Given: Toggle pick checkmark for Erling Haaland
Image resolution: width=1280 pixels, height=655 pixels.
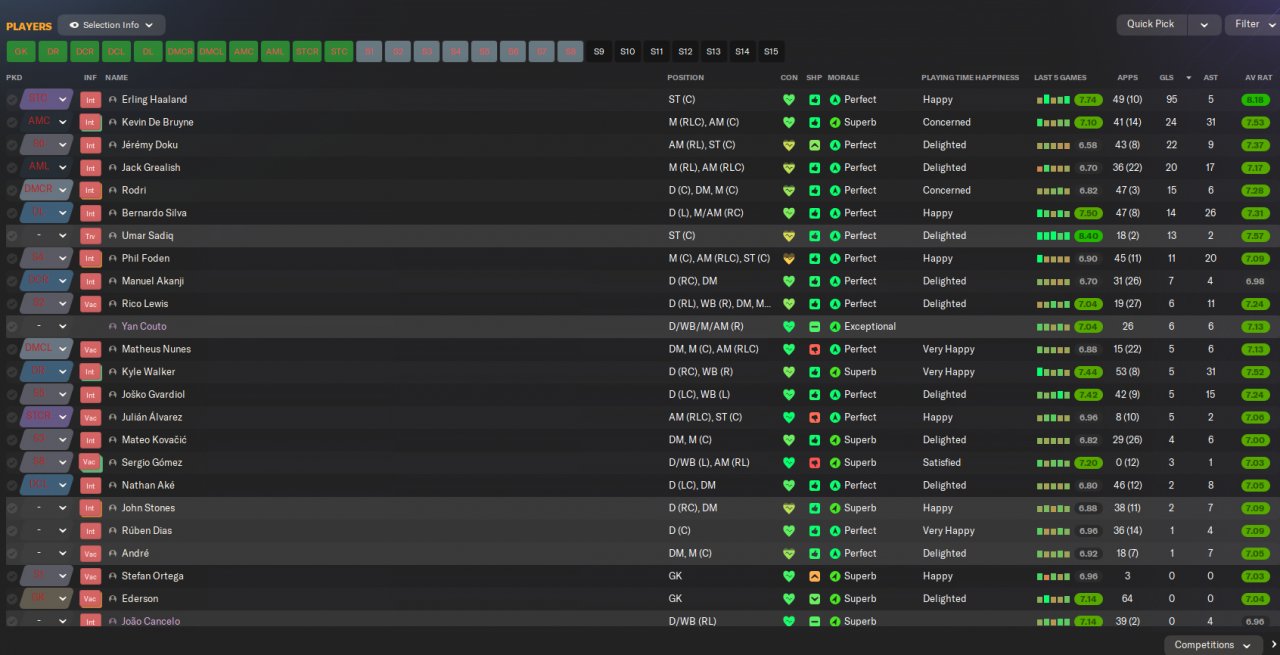Looking at the screenshot, I should click(12, 100).
